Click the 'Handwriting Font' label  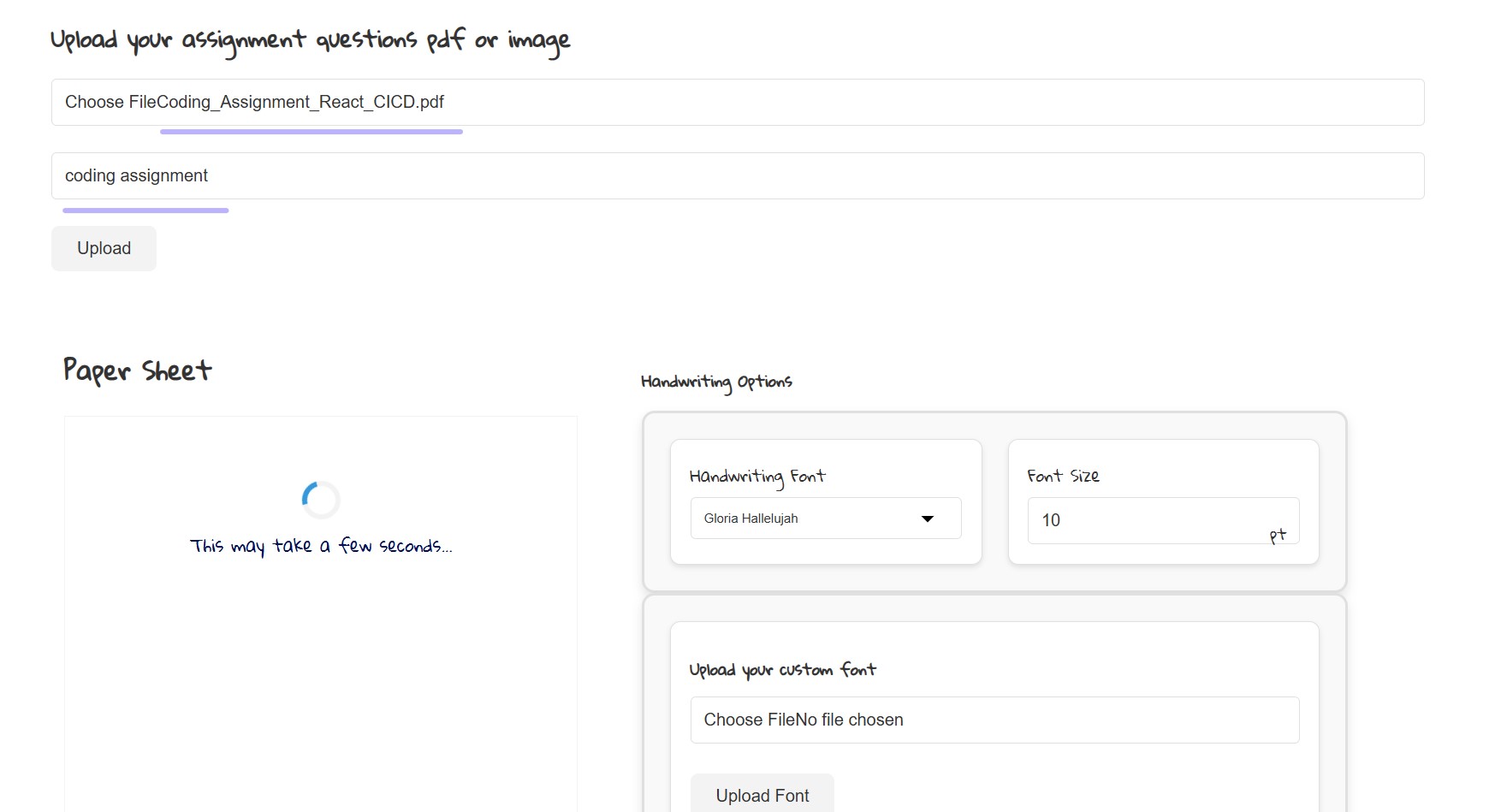pos(756,477)
